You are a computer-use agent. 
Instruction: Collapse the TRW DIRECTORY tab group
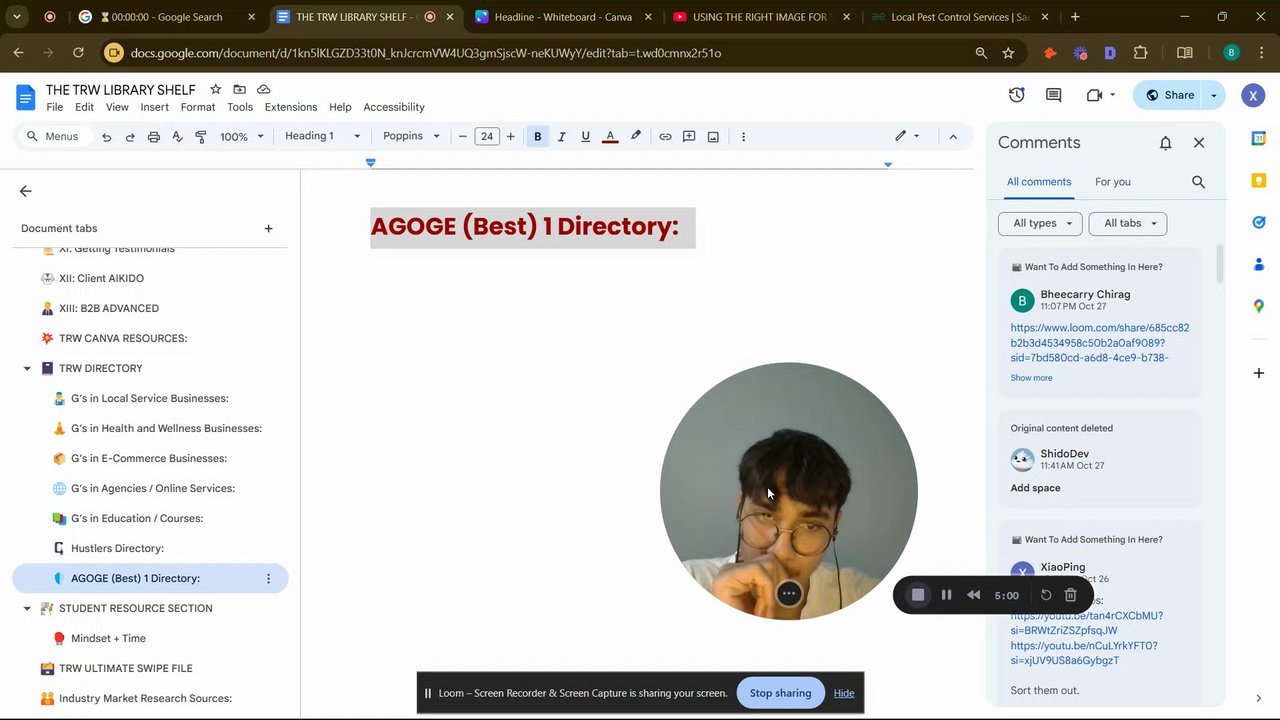(27, 369)
